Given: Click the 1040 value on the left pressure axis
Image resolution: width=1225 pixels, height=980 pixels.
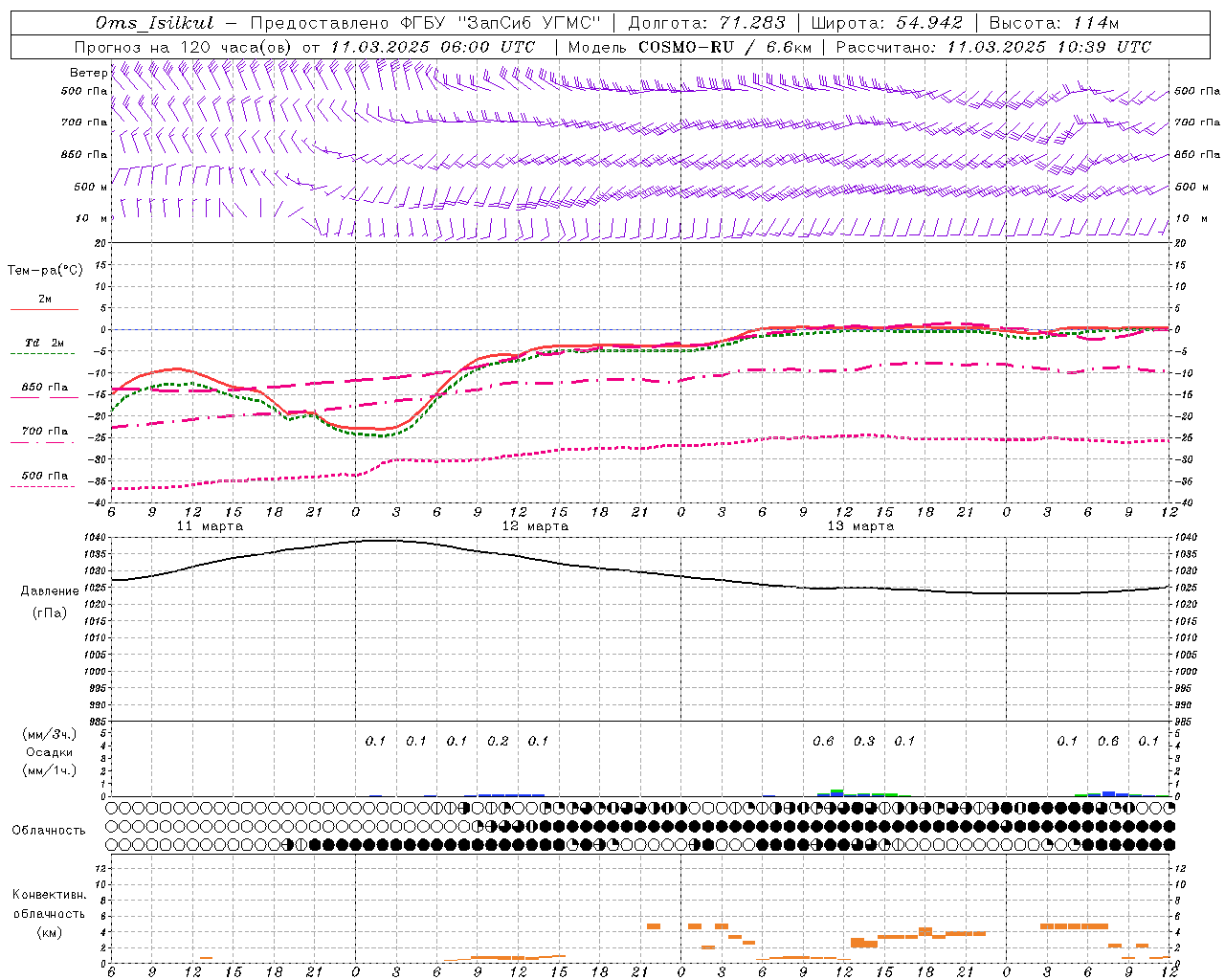Looking at the screenshot, I should [x=97, y=539].
